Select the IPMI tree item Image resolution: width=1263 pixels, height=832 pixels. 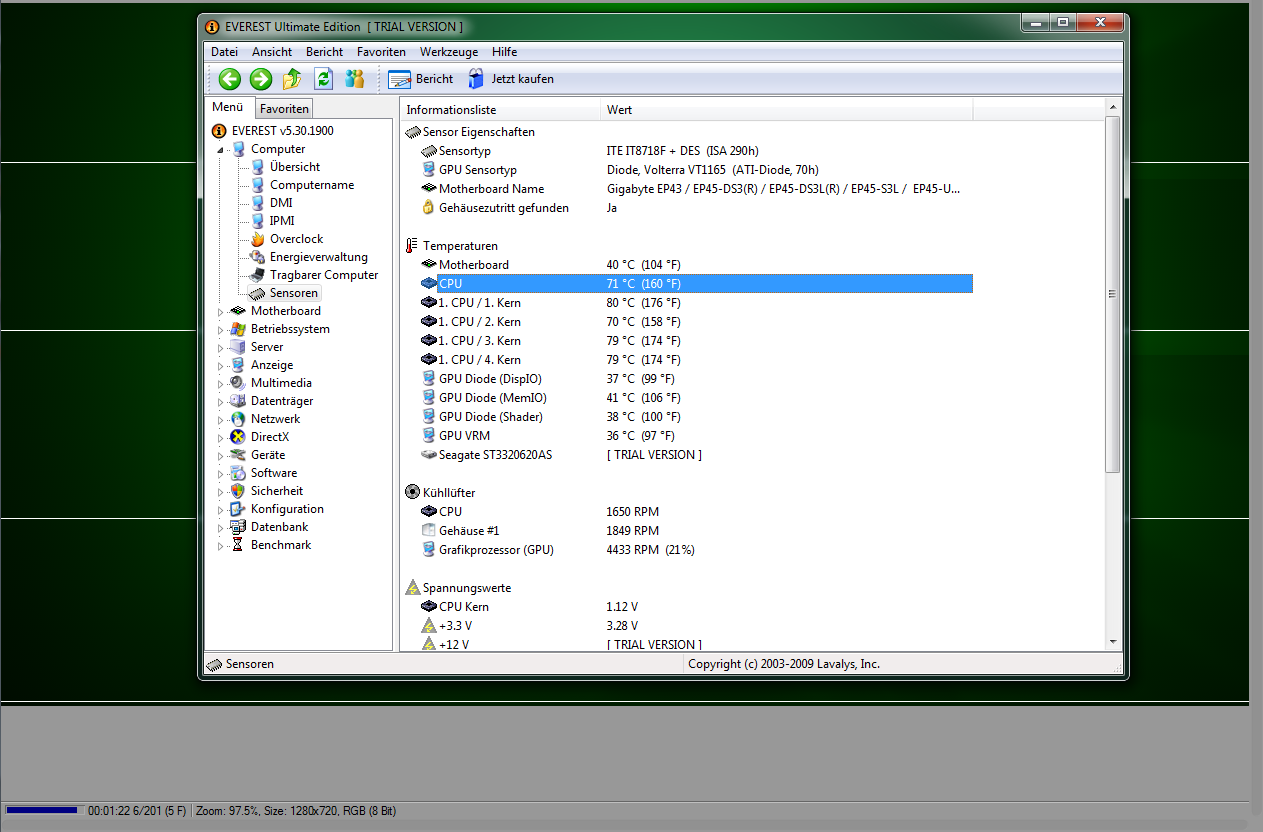click(x=282, y=221)
